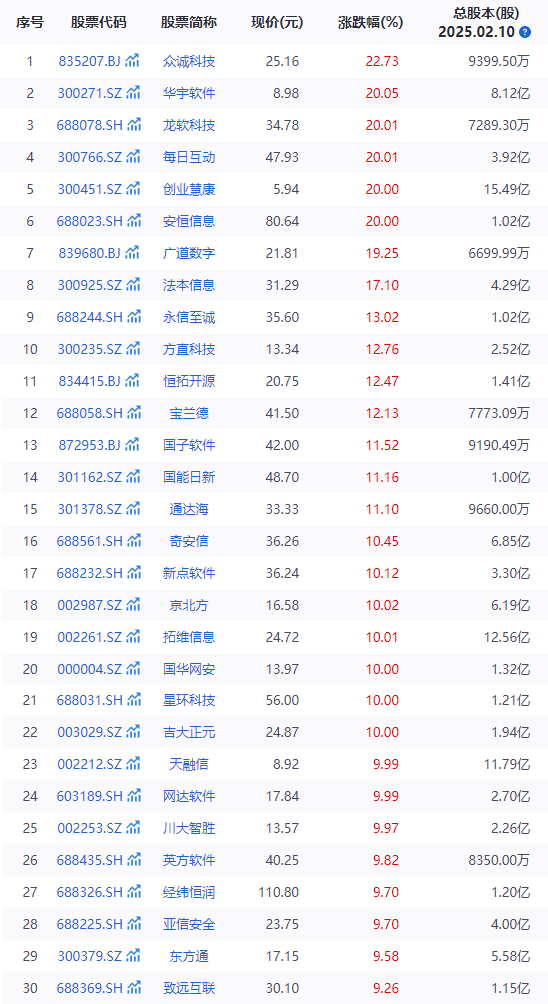Screen dimensions: 548x1004
Task: Open stock code link 002212.SZ
Action: click(x=90, y=764)
